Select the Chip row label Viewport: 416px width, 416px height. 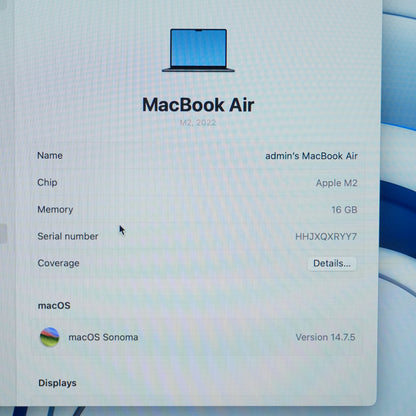47,182
